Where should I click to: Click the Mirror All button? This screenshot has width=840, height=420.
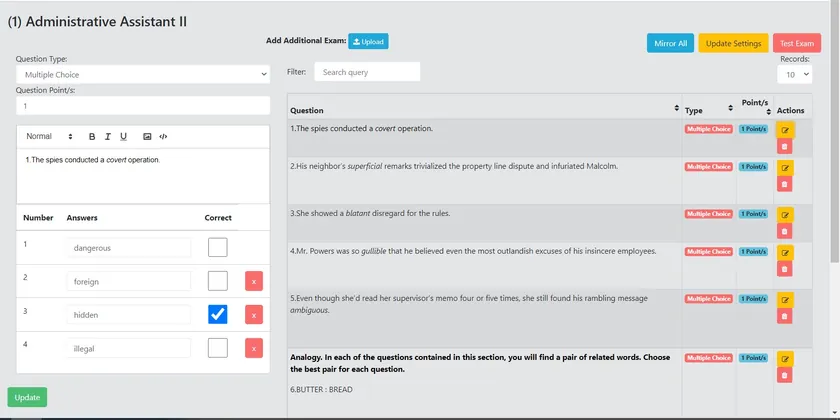pyautogui.click(x=670, y=43)
